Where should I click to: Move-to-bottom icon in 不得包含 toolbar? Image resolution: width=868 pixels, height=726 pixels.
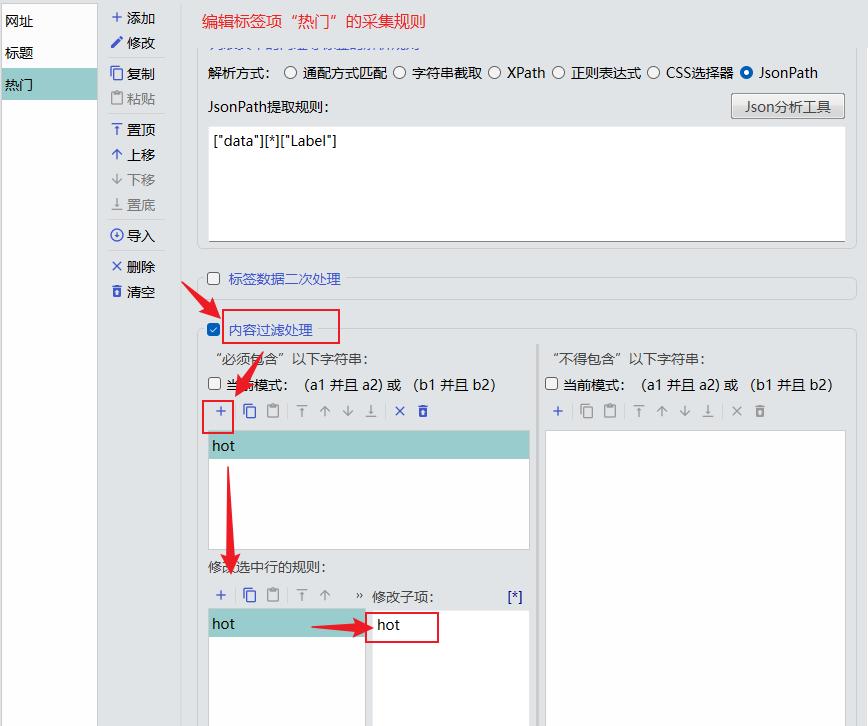(708, 411)
